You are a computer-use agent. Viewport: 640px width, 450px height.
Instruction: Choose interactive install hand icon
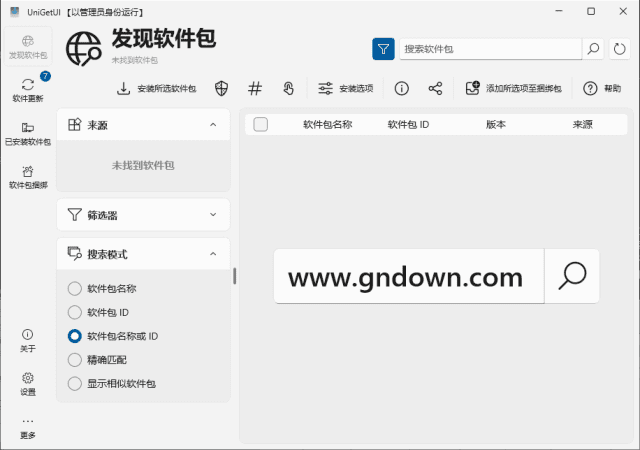(288, 88)
